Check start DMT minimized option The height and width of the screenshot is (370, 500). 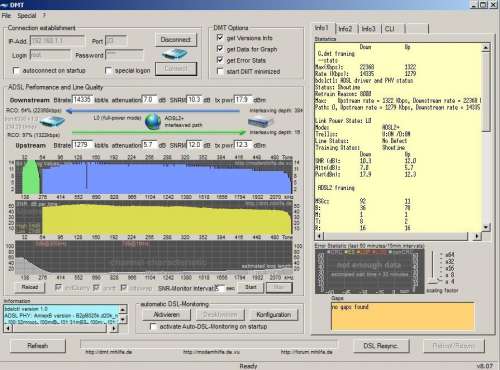point(220,71)
